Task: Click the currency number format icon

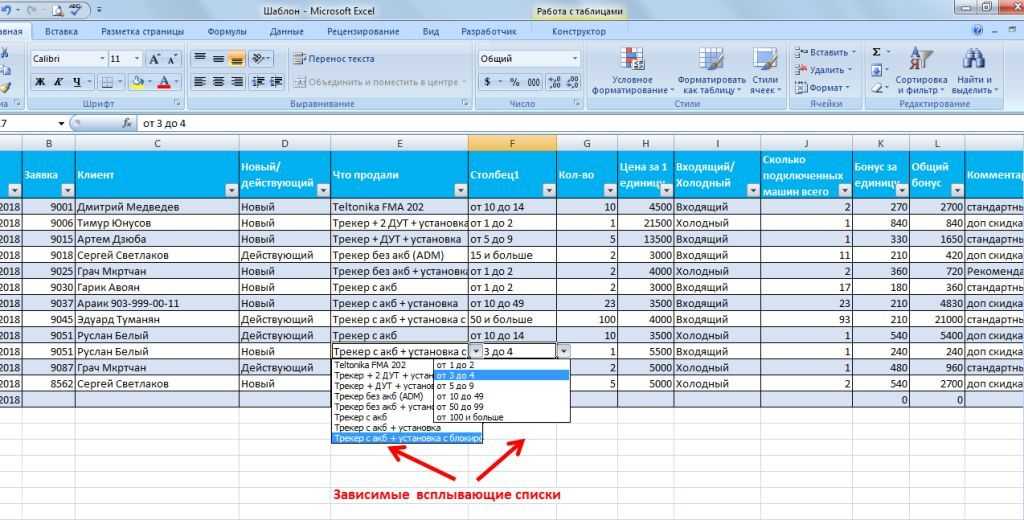Action: 487,82
